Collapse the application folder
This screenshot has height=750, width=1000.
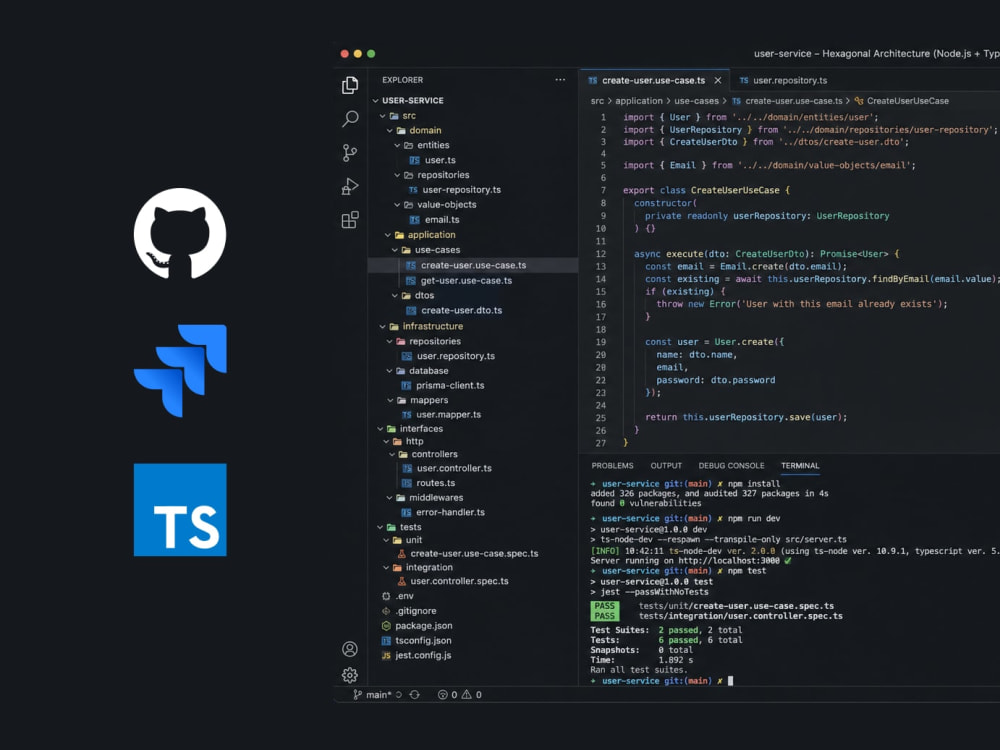388,235
